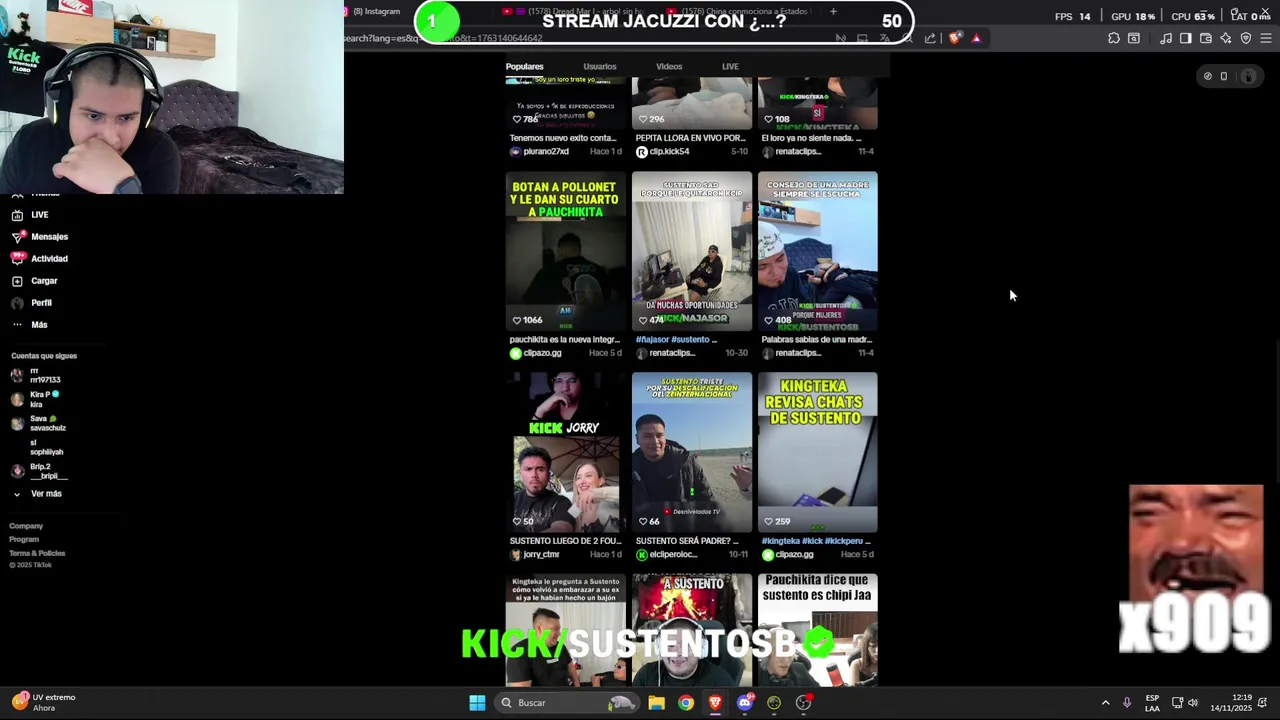
Task: Click the #kingteka #kick #kickperu caption
Action: [816, 541]
